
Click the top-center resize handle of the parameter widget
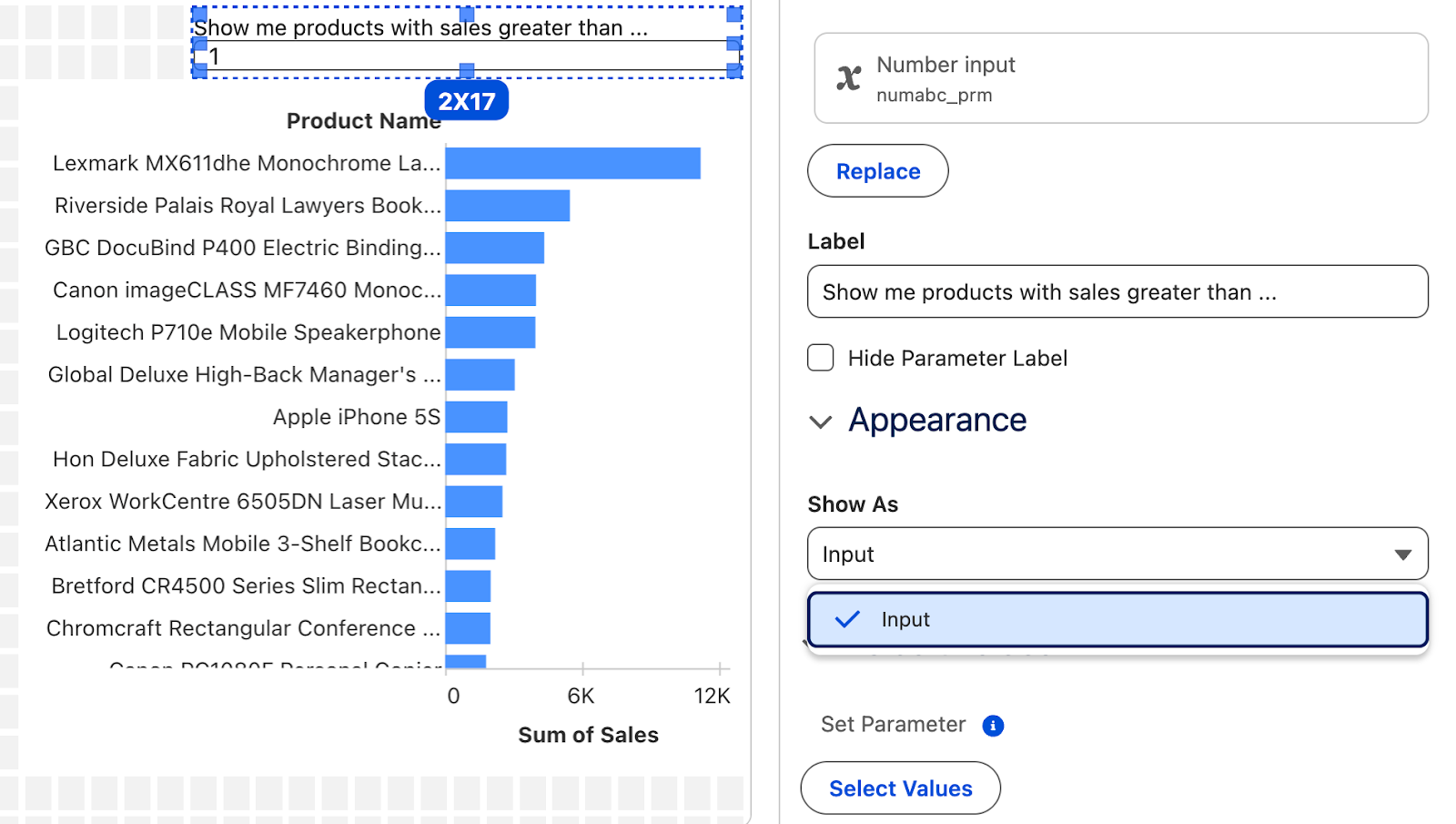tap(467, 14)
